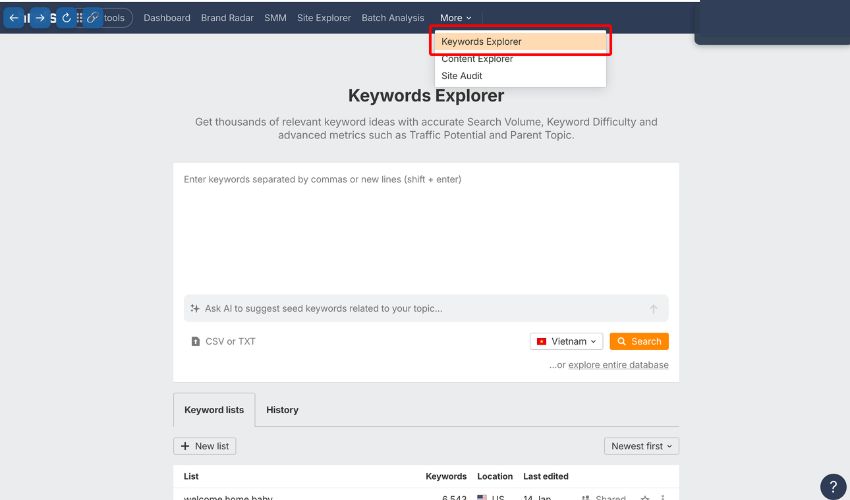Click the drag handle dots icon
This screenshot has width=850, height=500.
(79, 18)
